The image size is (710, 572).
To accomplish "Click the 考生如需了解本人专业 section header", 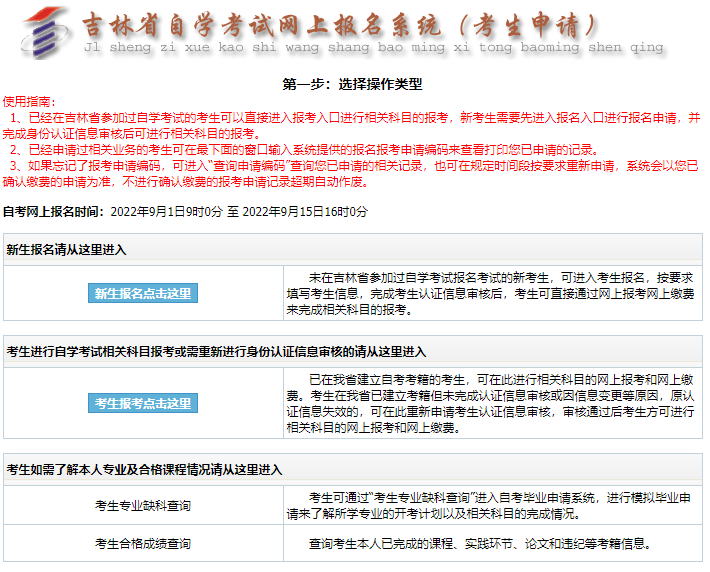I will coord(144,469).
